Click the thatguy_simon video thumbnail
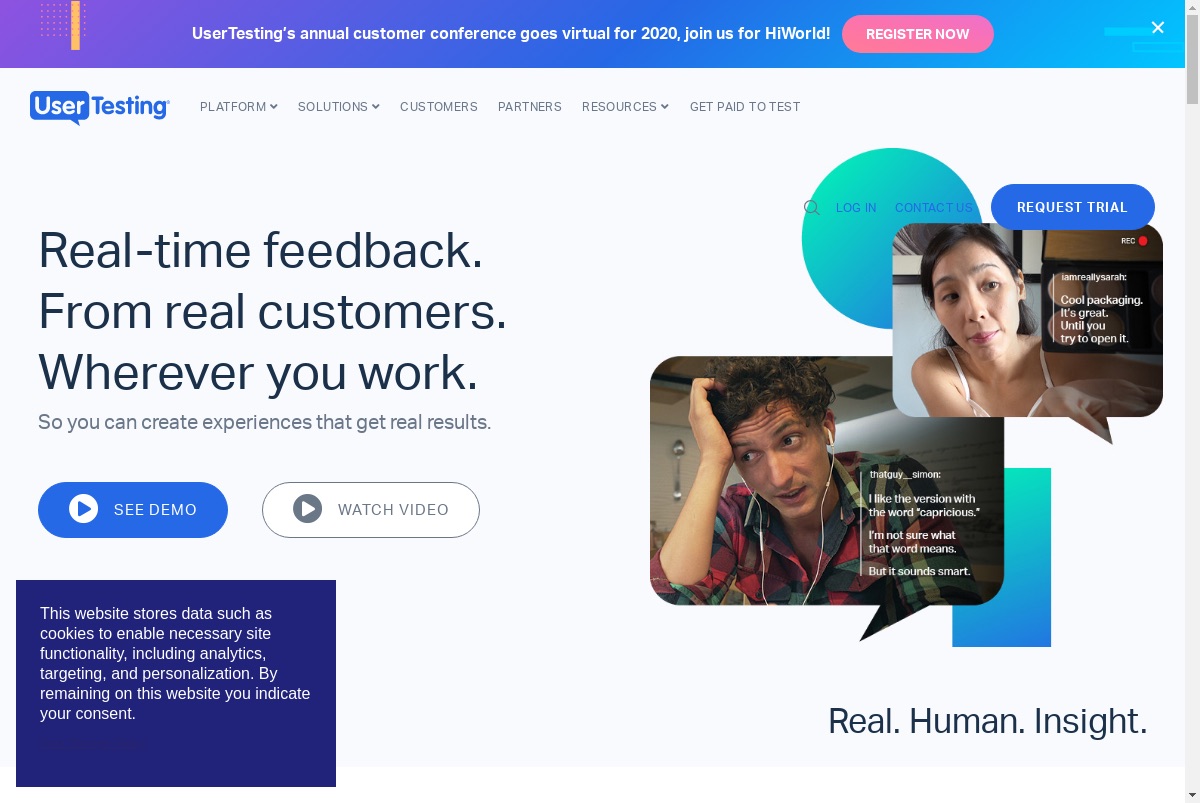The height and width of the screenshot is (803, 1200). 827,481
